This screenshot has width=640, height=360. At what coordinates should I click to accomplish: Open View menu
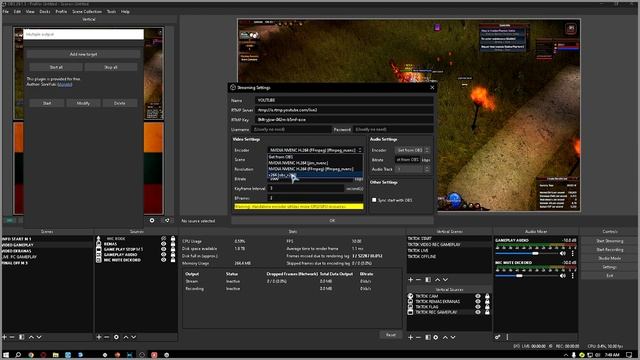point(30,11)
